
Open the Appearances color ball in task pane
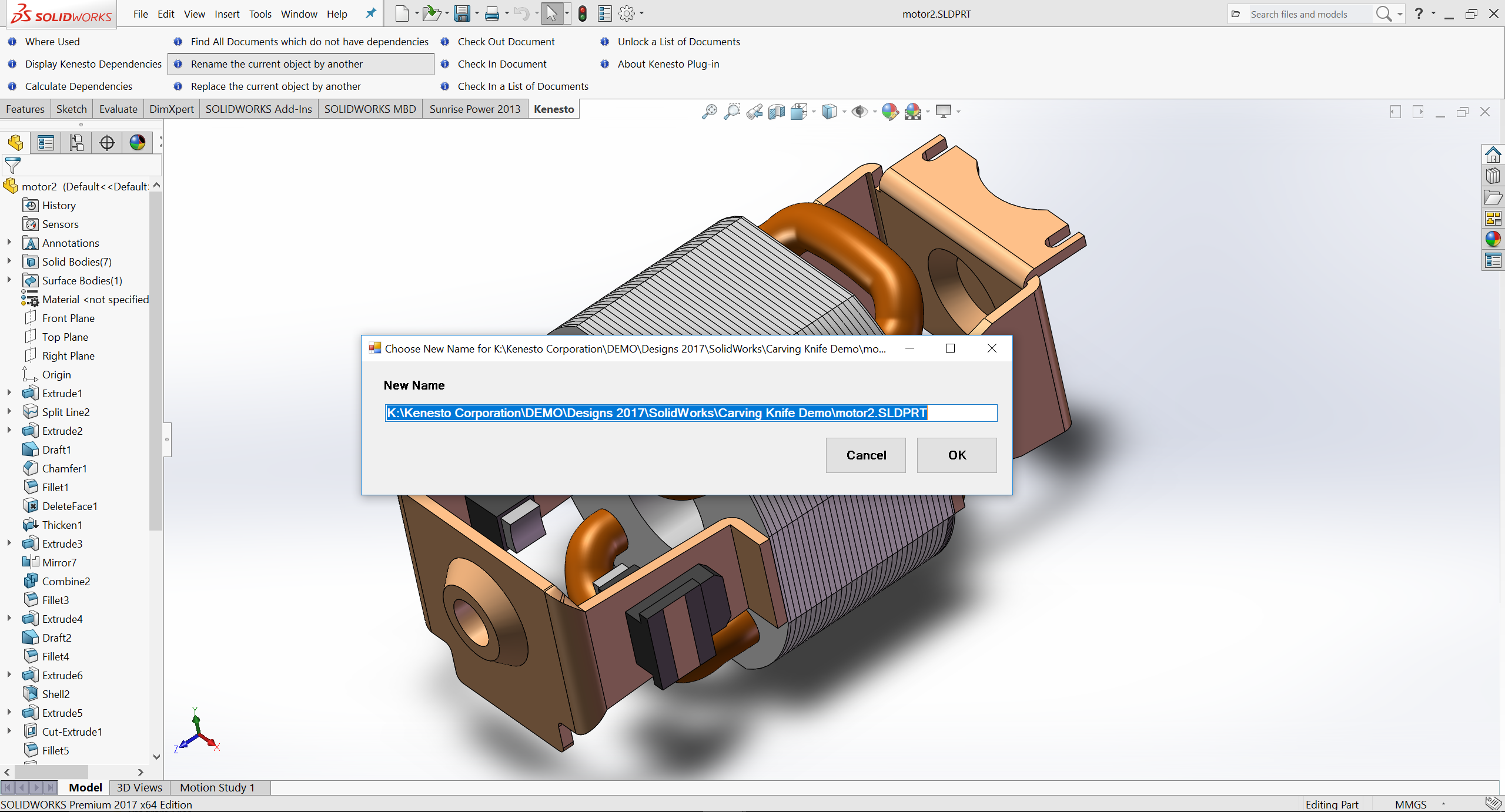[x=1493, y=239]
